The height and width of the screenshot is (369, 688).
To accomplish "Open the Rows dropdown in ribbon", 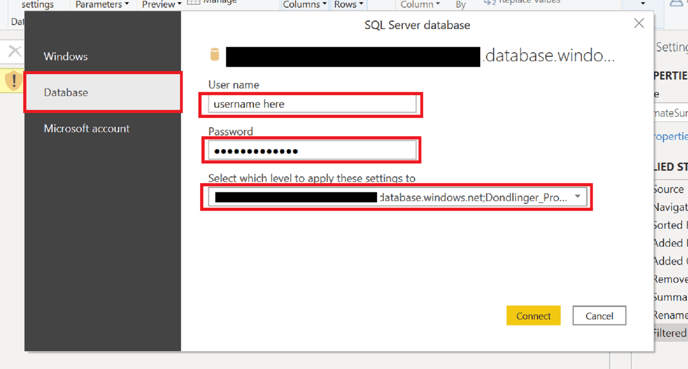I will tap(348, 5).
